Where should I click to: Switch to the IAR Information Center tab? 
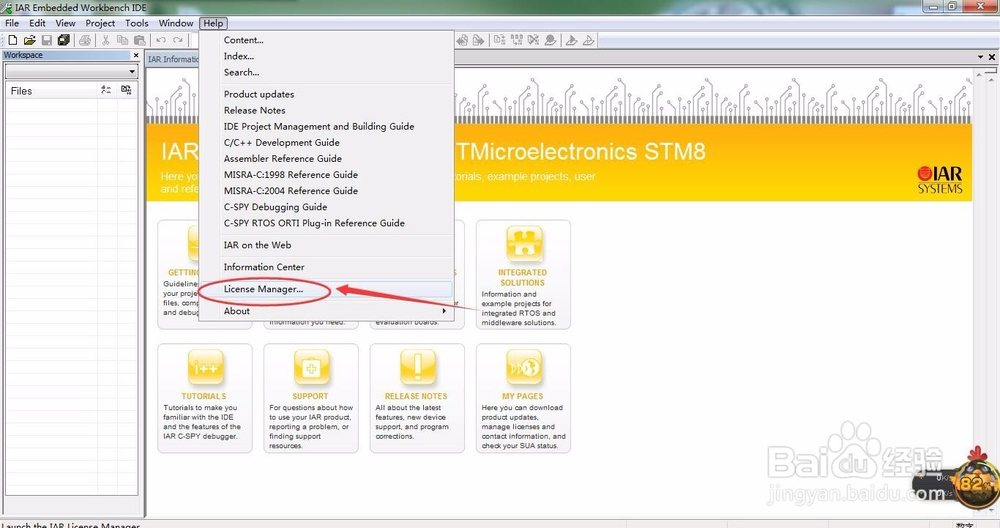[x=173, y=59]
